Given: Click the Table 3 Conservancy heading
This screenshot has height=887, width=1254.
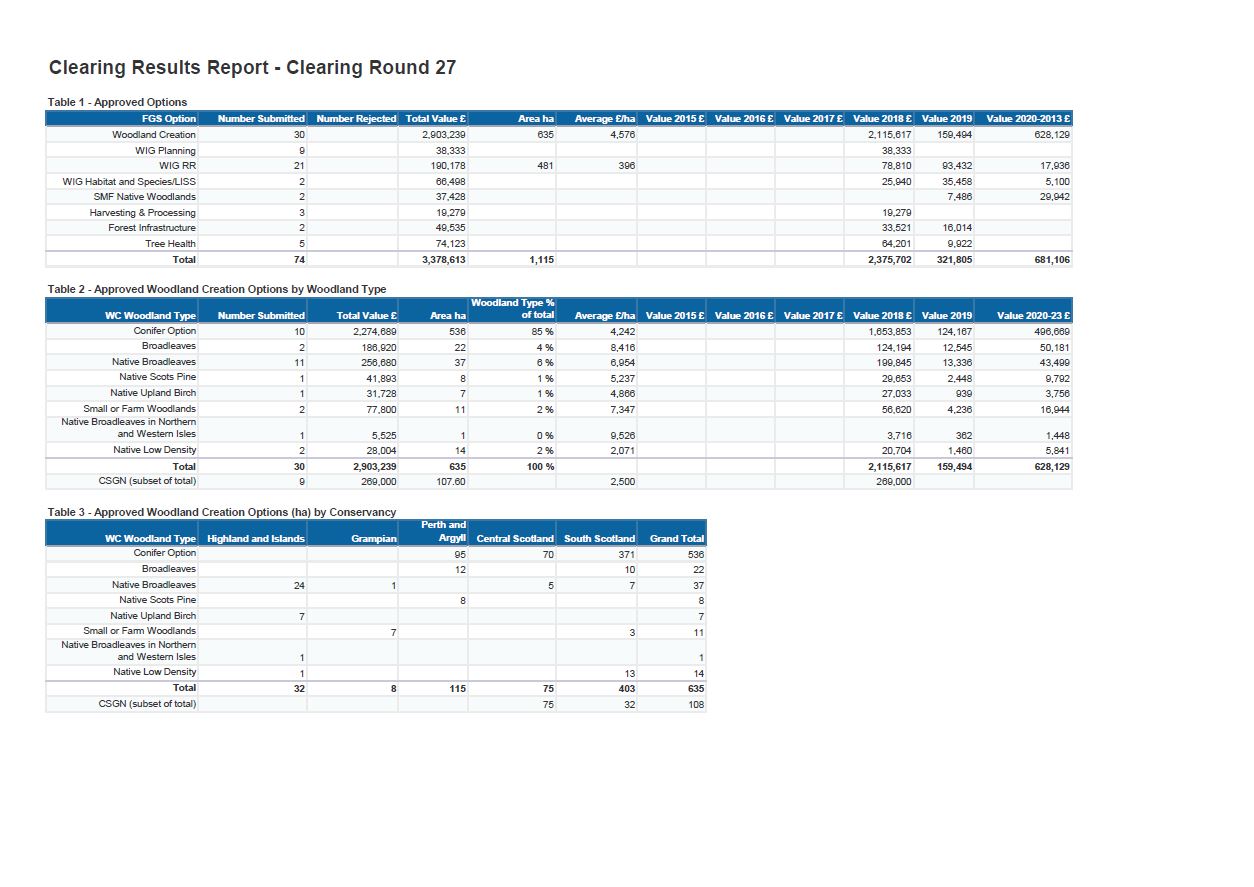Looking at the screenshot, I should pyautogui.click(x=222, y=512).
